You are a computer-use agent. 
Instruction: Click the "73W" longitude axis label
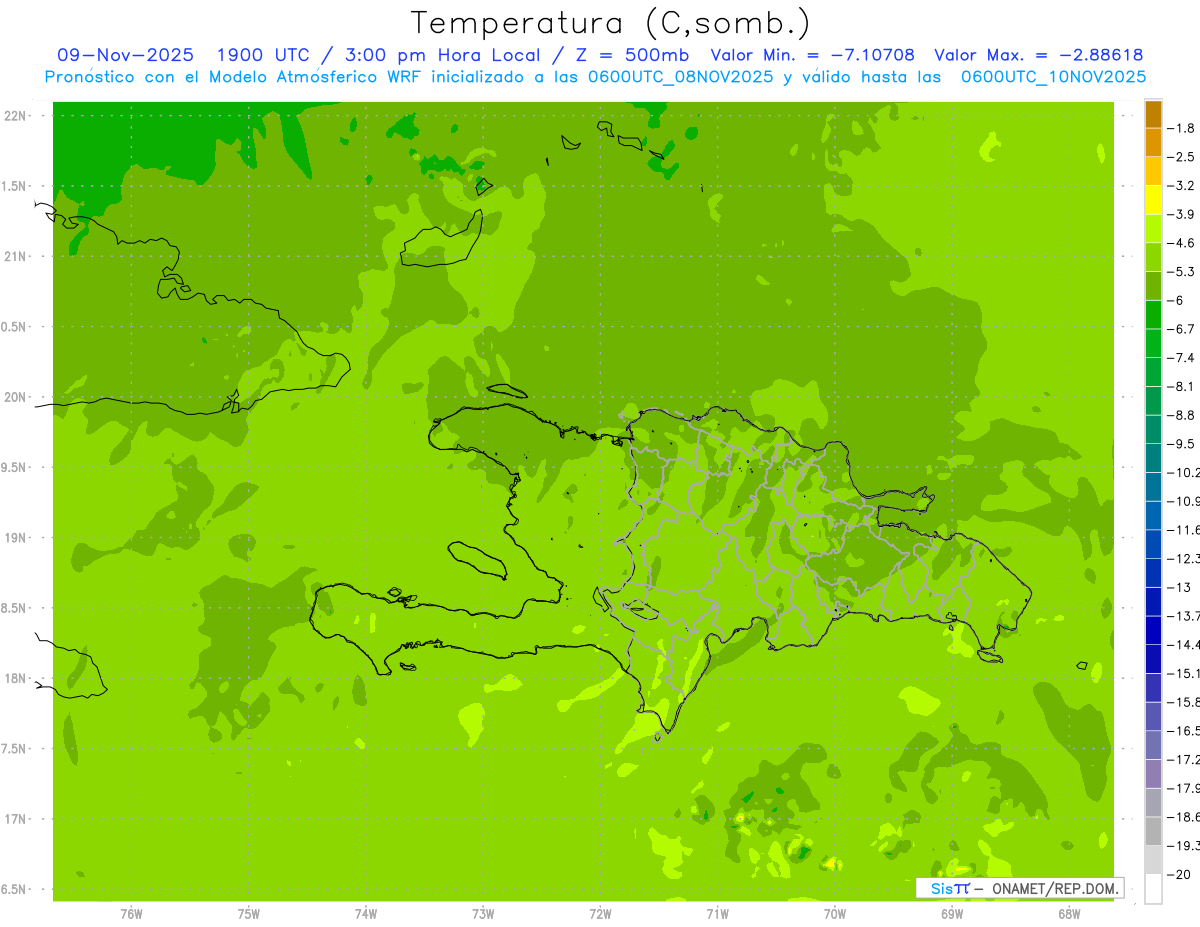483,914
